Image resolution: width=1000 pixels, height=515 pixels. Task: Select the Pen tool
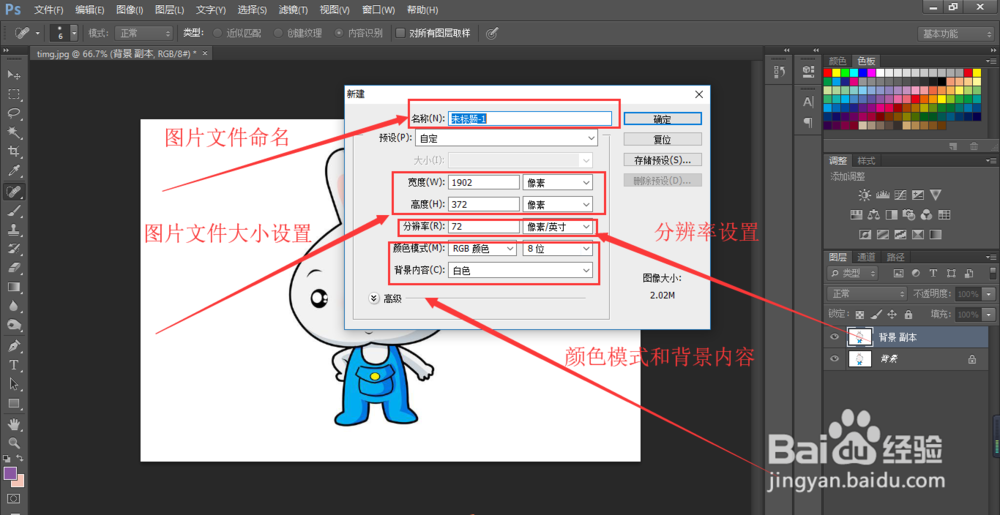[14, 346]
